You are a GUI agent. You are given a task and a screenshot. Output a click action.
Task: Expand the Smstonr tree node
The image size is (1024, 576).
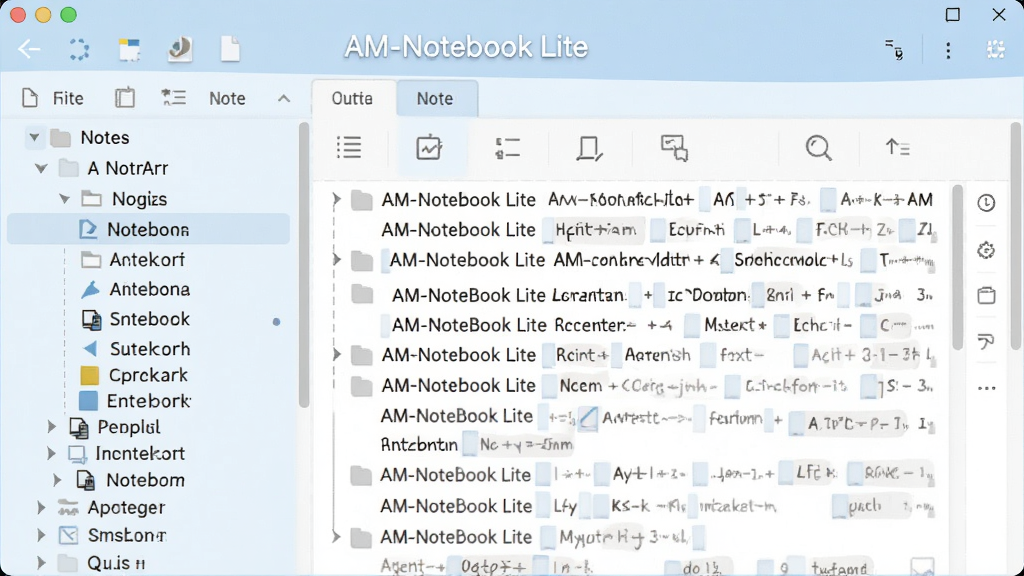(x=41, y=535)
